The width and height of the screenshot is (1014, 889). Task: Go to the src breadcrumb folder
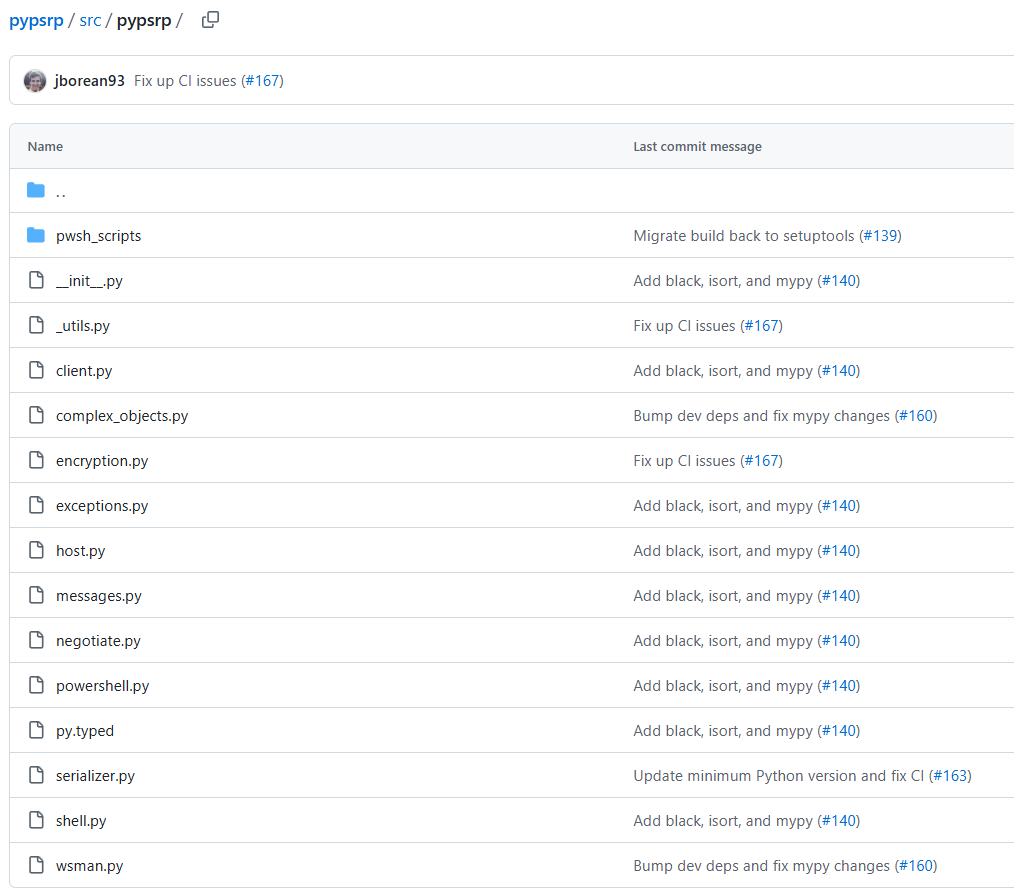point(90,21)
